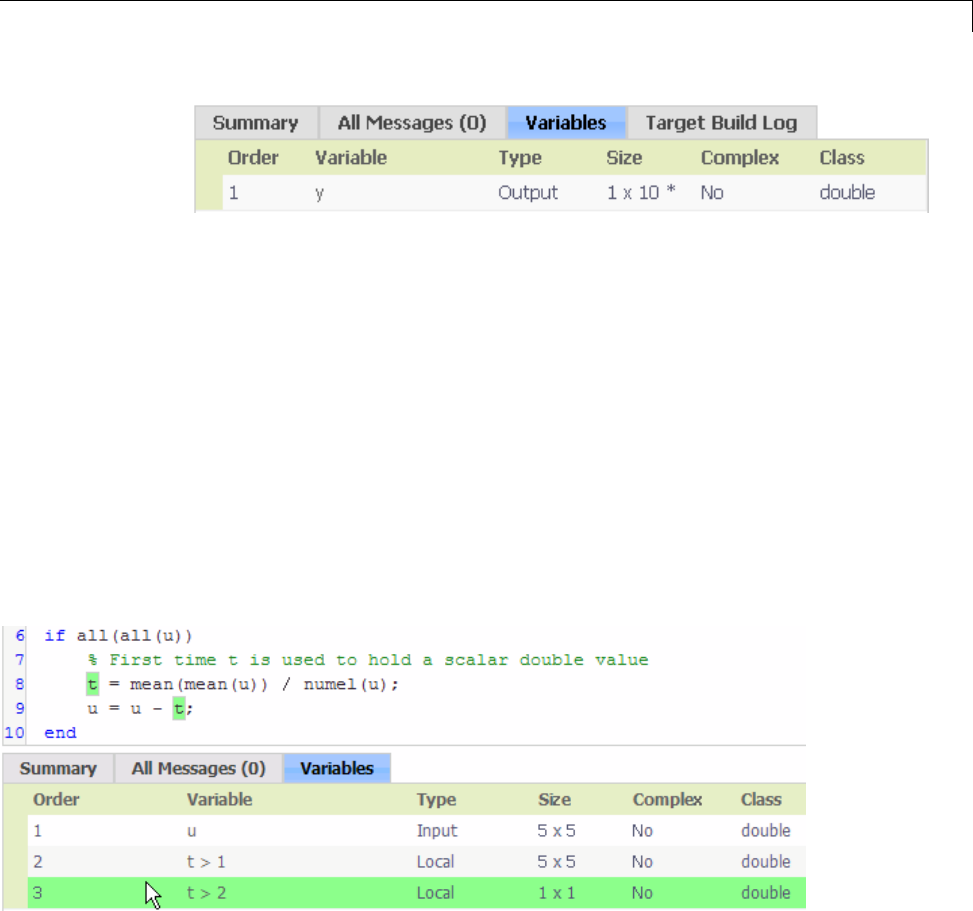This screenshot has width=973, height=911.
Task: Sort by Variable column in upper table
Action: tap(351, 158)
